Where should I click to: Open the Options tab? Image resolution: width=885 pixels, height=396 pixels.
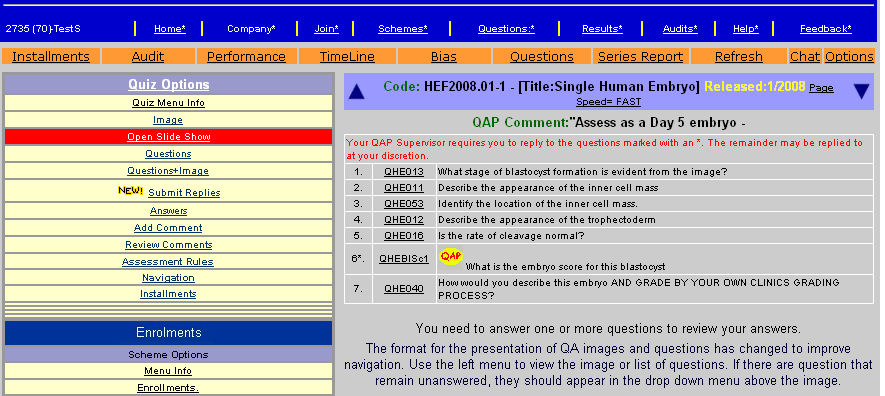coord(849,56)
